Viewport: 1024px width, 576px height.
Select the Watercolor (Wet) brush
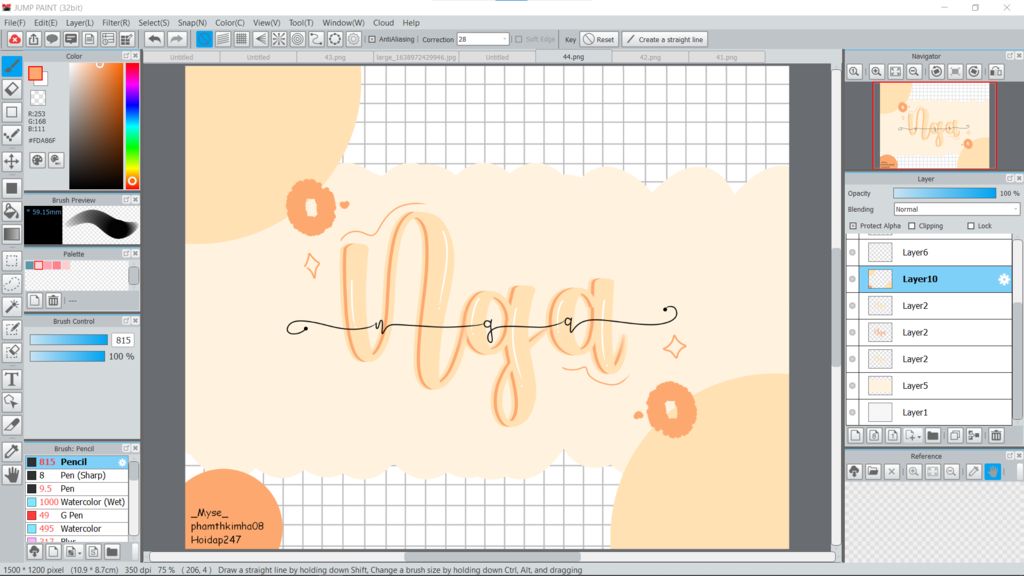tap(77, 502)
